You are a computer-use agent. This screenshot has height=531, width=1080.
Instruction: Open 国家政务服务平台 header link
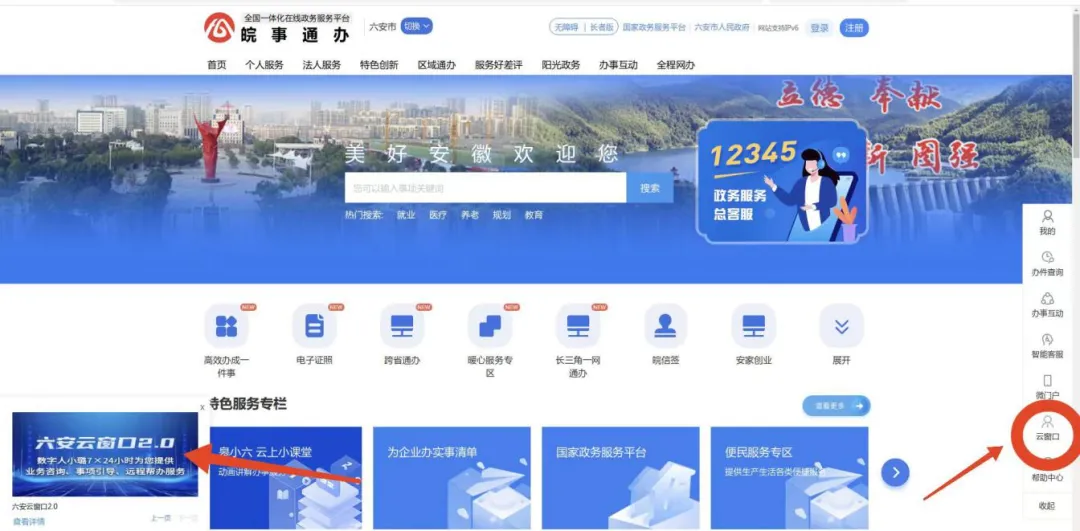tap(654, 28)
